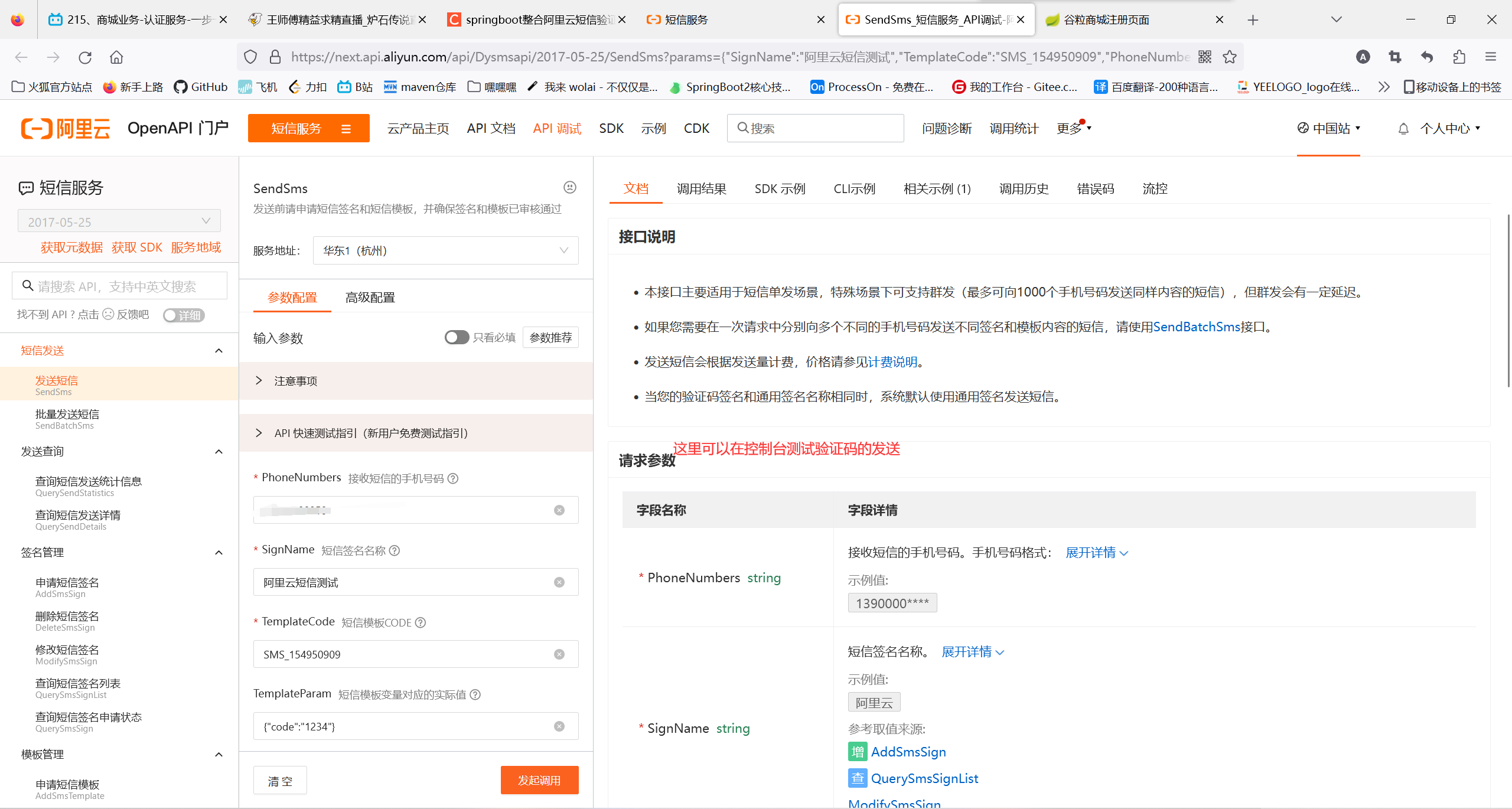Click the notification bell icon
1512x809 pixels.
[1403, 129]
